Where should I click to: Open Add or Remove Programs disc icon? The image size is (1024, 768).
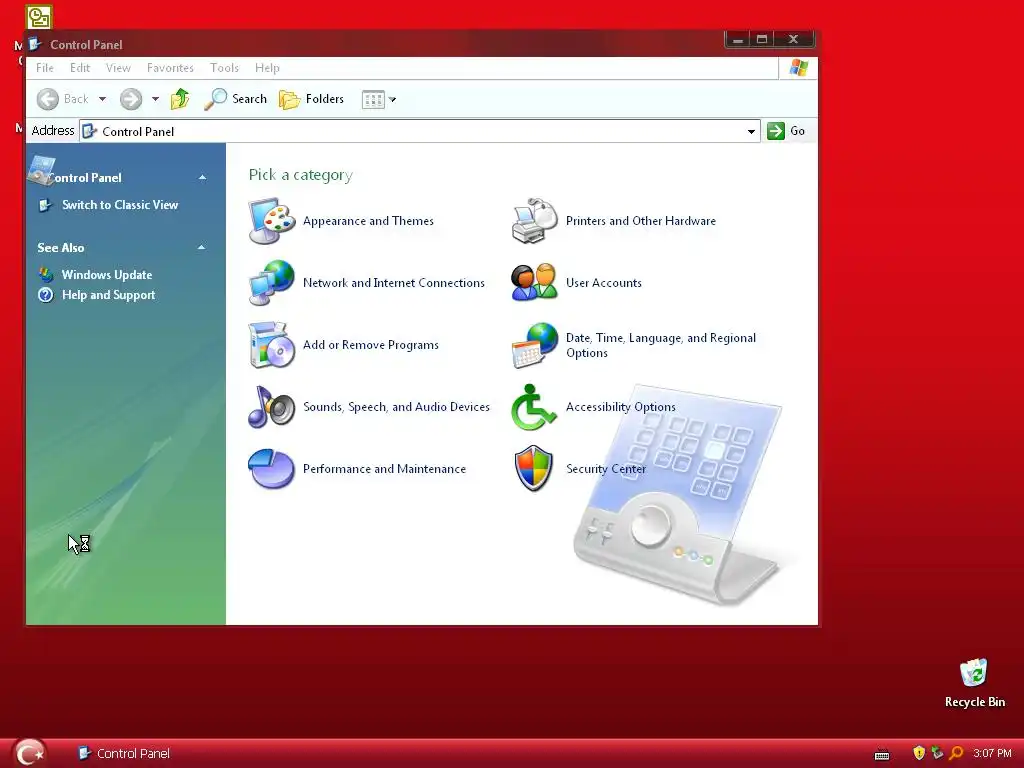(272, 345)
